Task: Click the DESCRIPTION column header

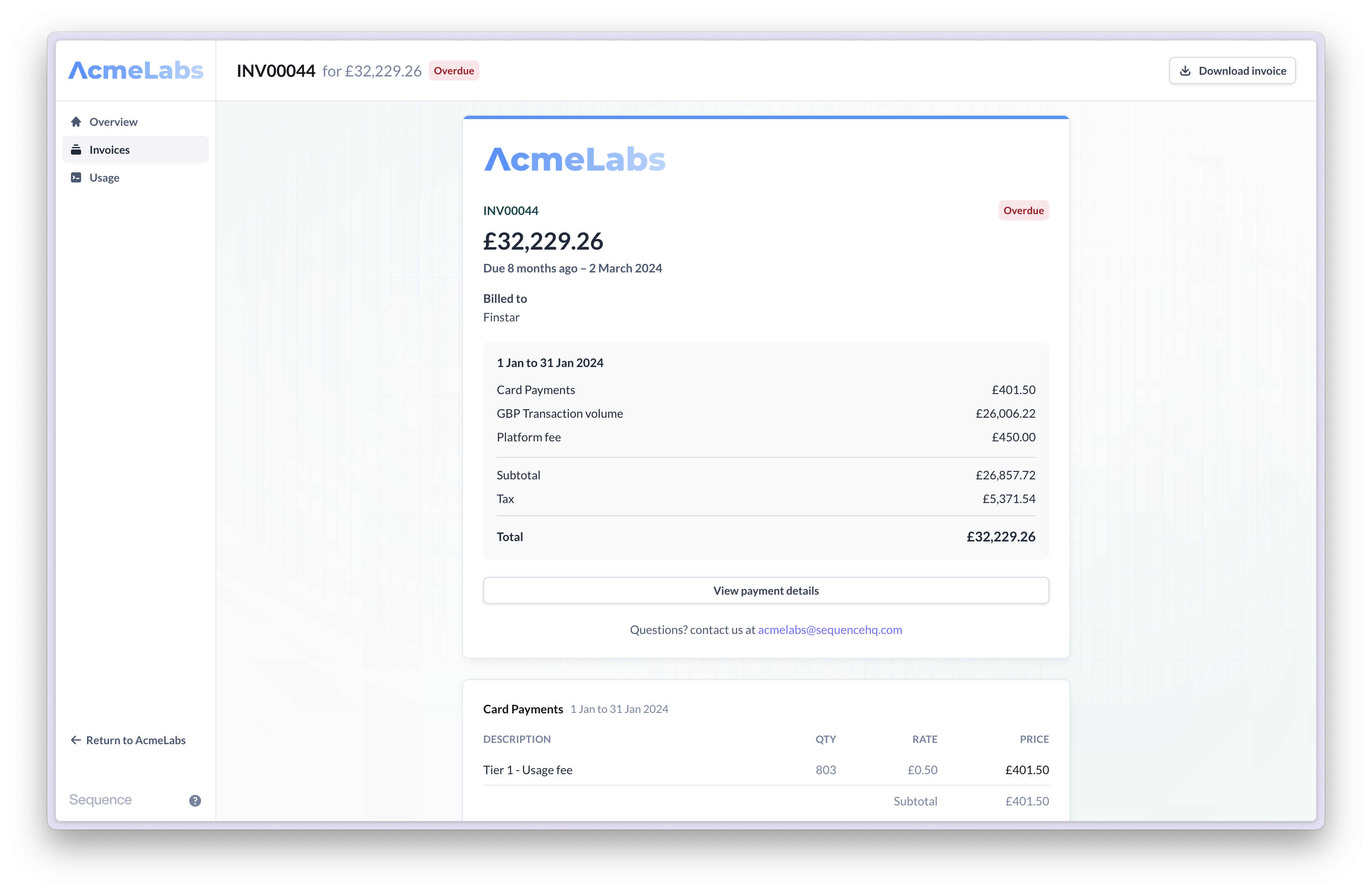Action: tap(517, 739)
